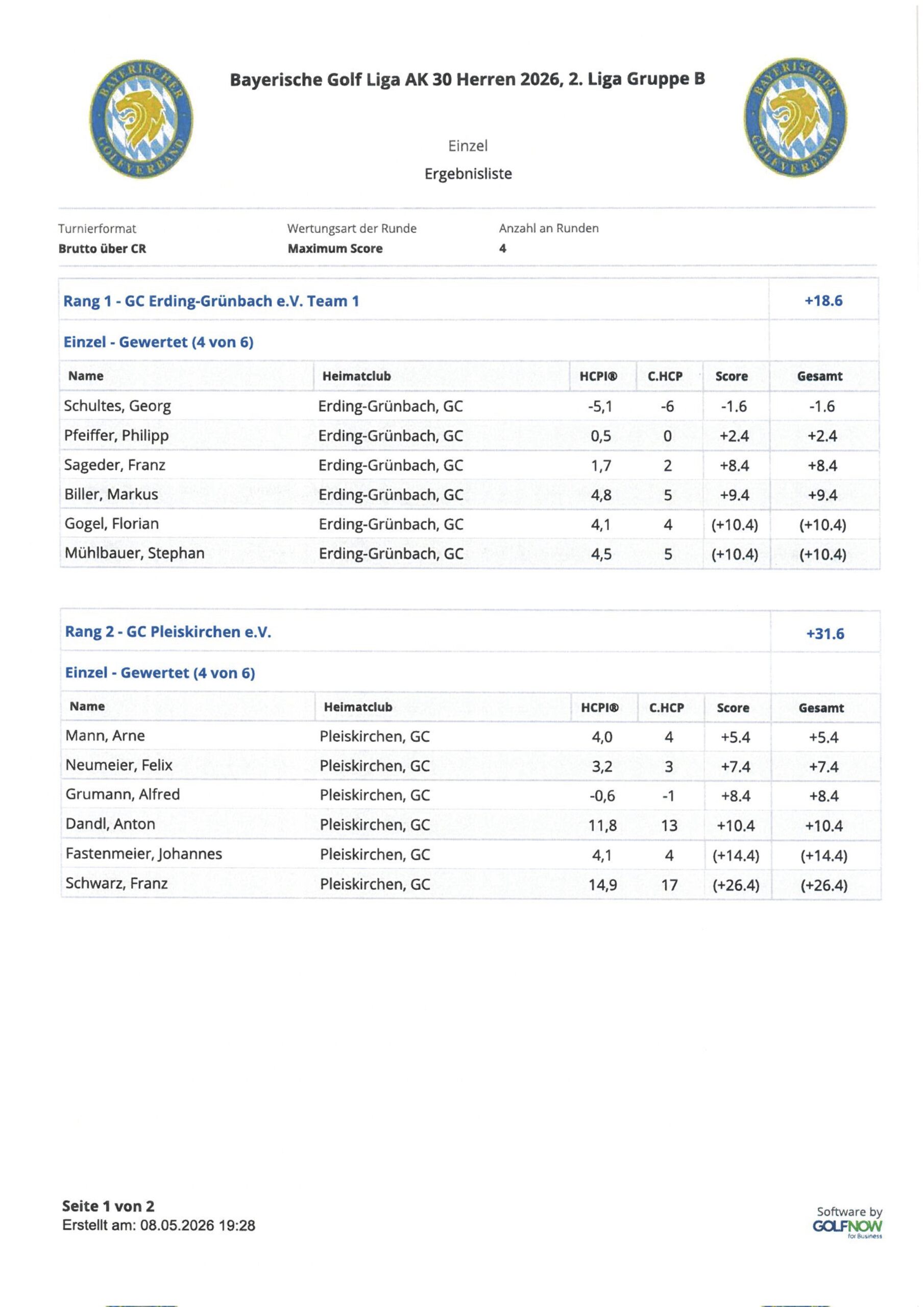Image resolution: width=924 pixels, height=1307 pixels.
Task: Select player 'Sageder, Franz'
Action: (114, 465)
